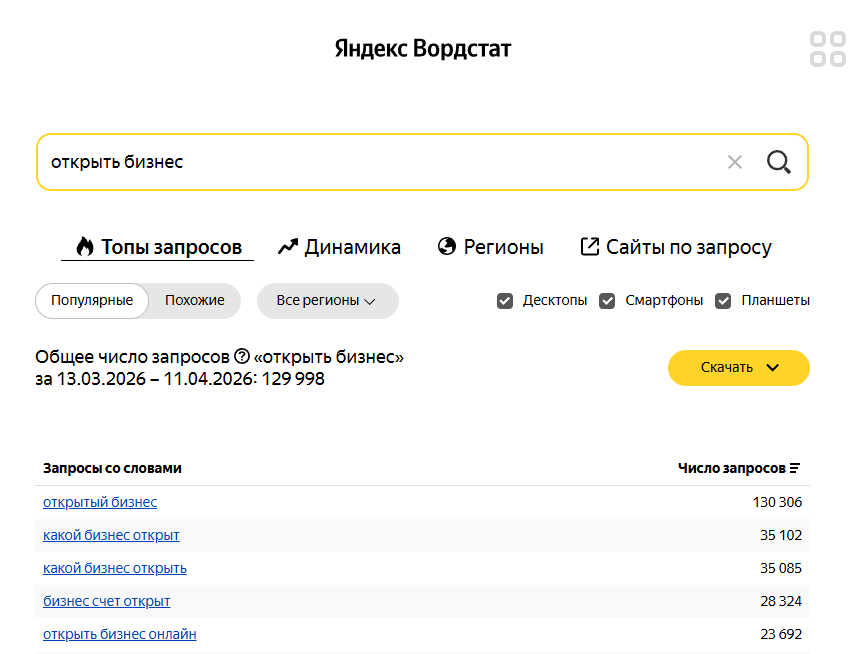The height and width of the screenshot is (654, 855).
Task: Click the help question mark icon
Action: [242, 356]
